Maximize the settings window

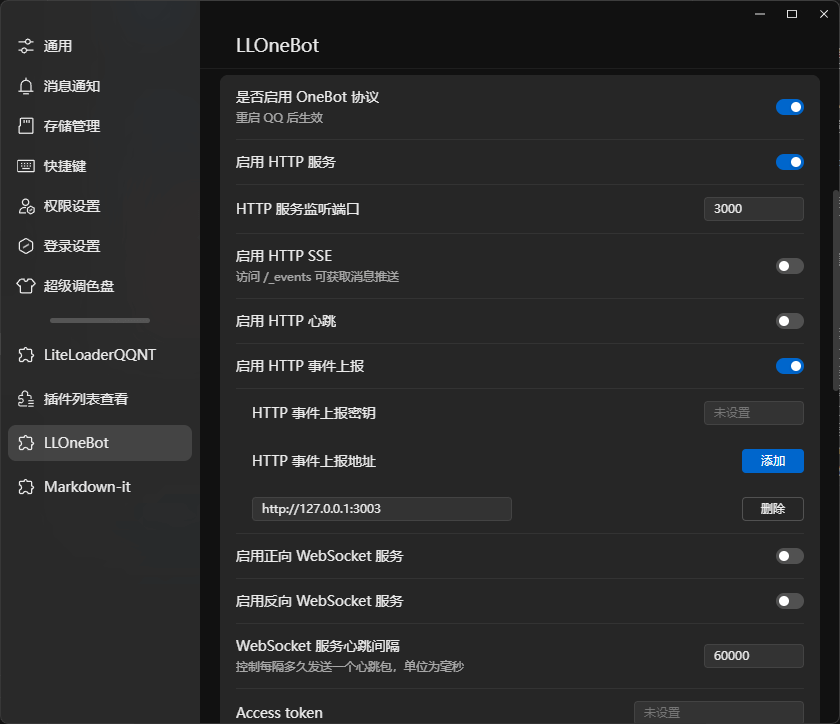[x=792, y=14]
